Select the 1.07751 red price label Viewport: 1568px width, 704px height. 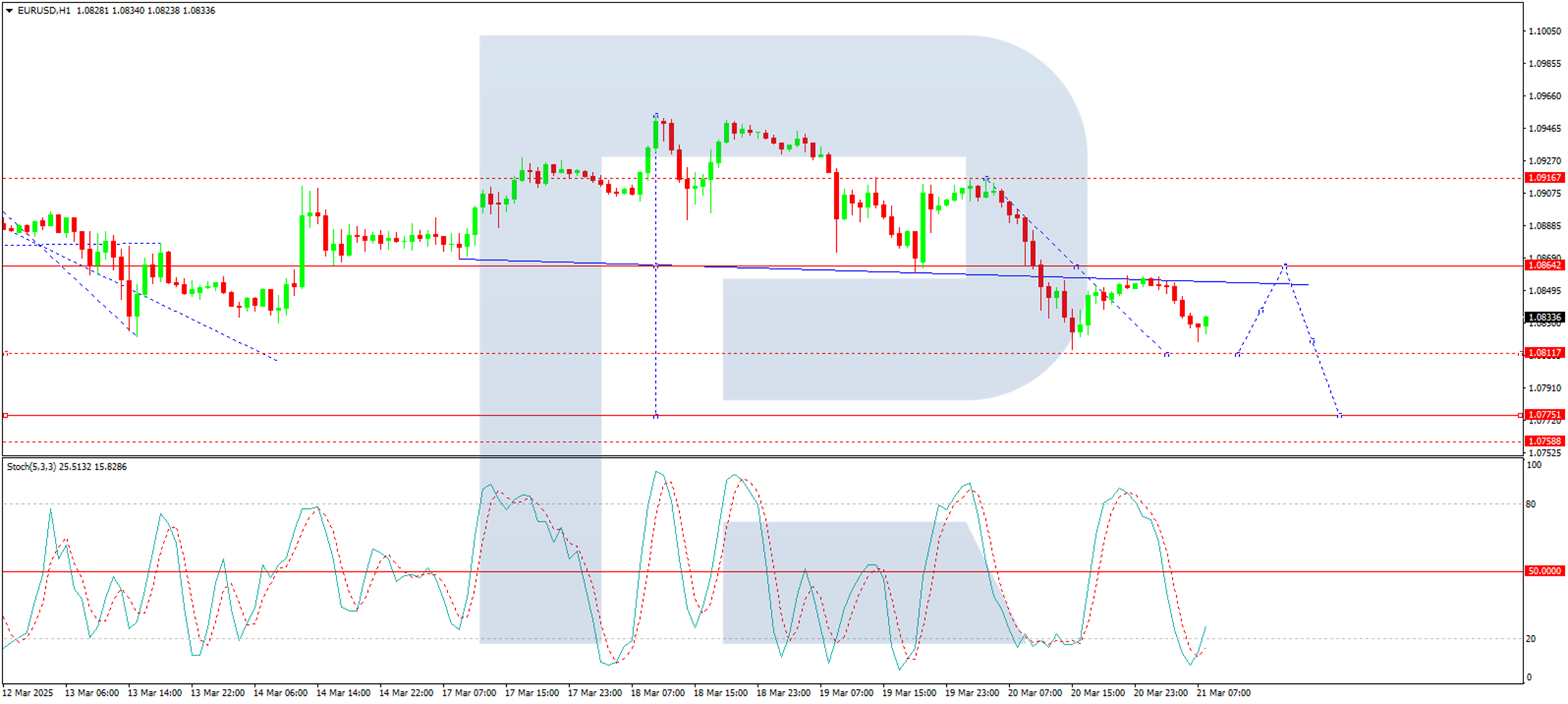[1544, 415]
